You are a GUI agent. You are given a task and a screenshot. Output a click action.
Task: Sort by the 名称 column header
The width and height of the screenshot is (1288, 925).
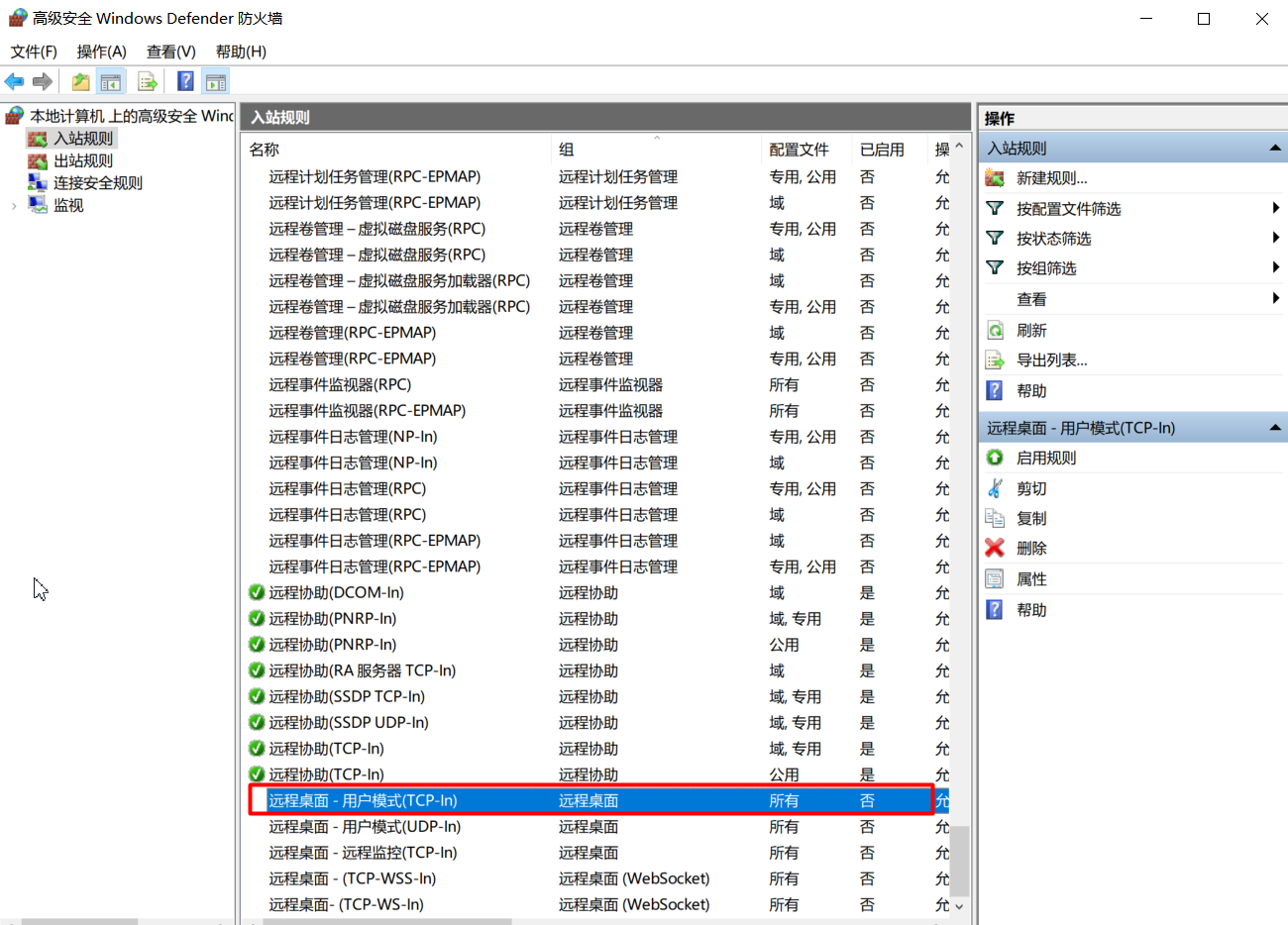tap(396, 149)
